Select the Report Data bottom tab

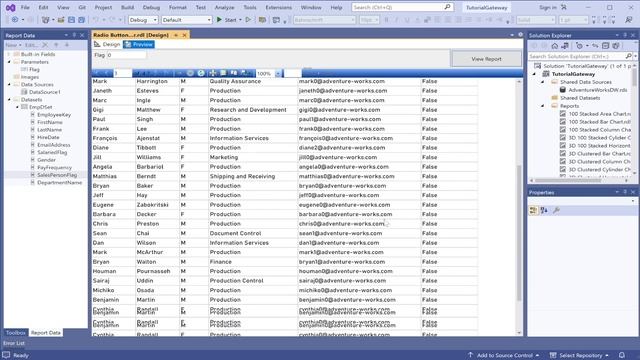(46, 333)
